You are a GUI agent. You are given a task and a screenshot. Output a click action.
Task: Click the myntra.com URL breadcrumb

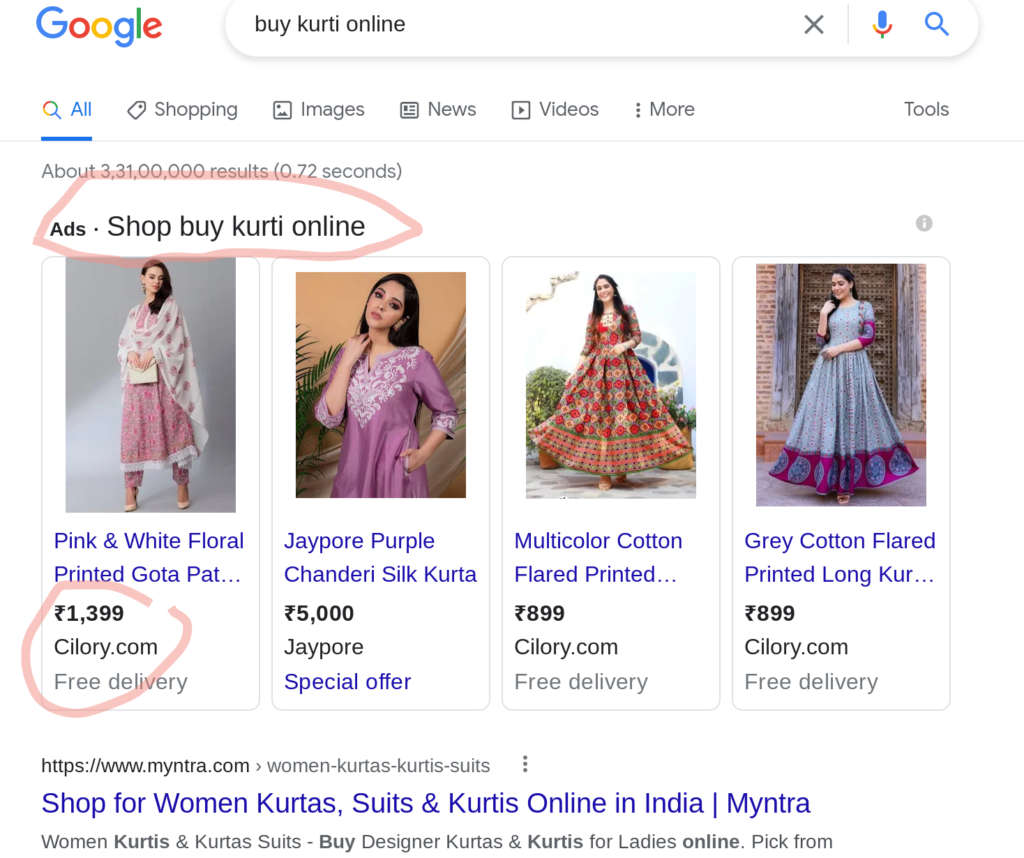click(265, 765)
